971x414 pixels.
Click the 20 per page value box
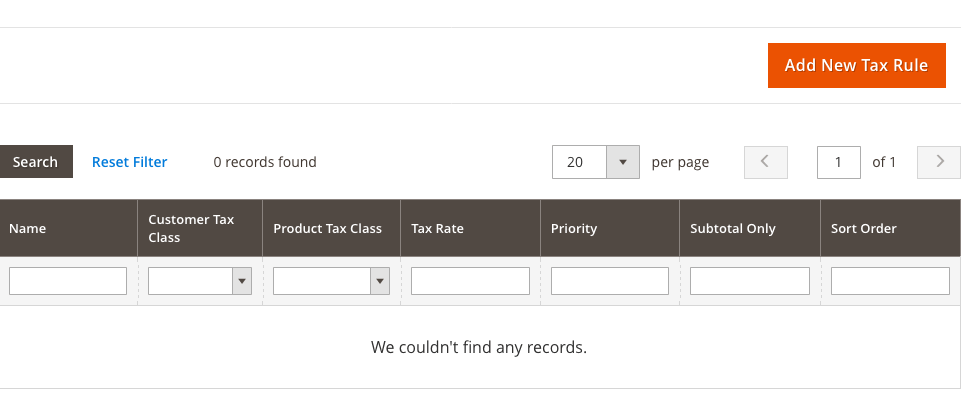click(x=580, y=162)
